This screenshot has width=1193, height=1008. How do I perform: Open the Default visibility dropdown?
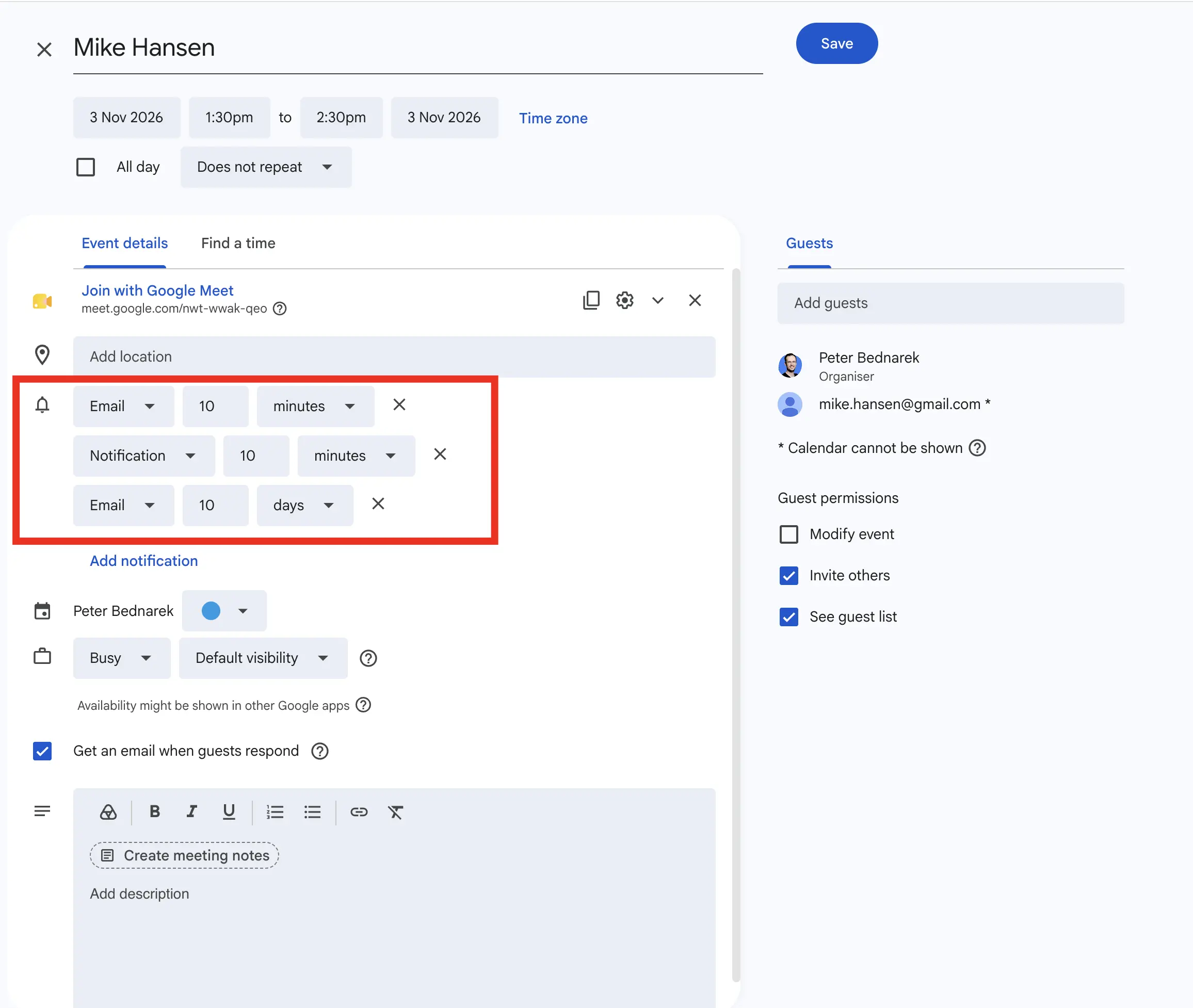[x=263, y=658]
